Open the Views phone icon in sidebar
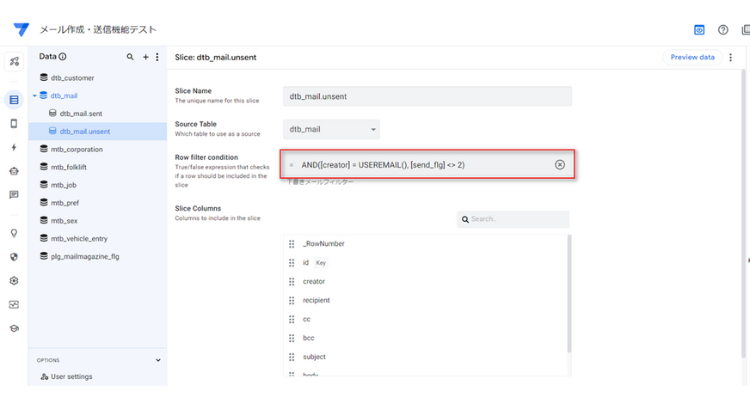The width and height of the screenshot is (750, 400). tap(14, 123)
